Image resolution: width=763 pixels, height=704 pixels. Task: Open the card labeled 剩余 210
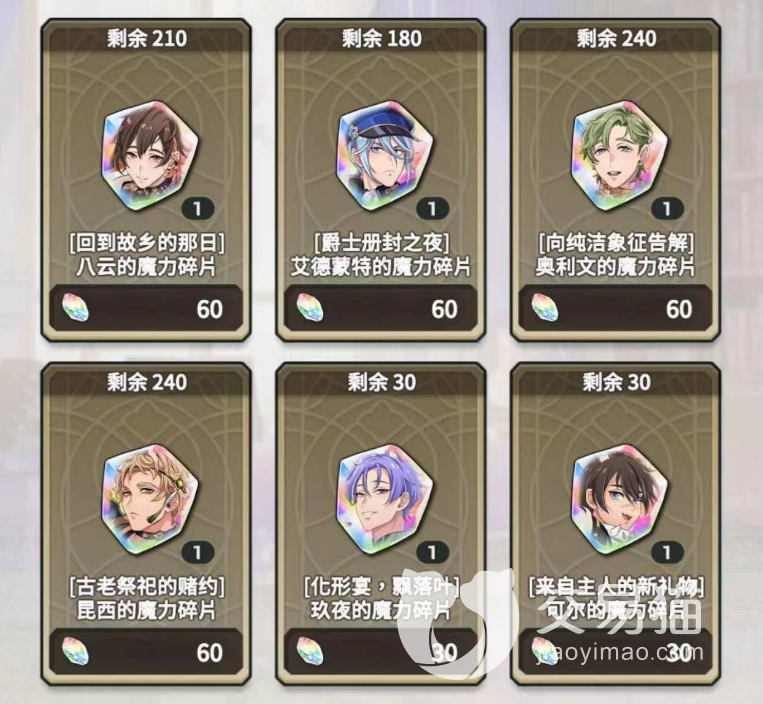coord(146,181)
